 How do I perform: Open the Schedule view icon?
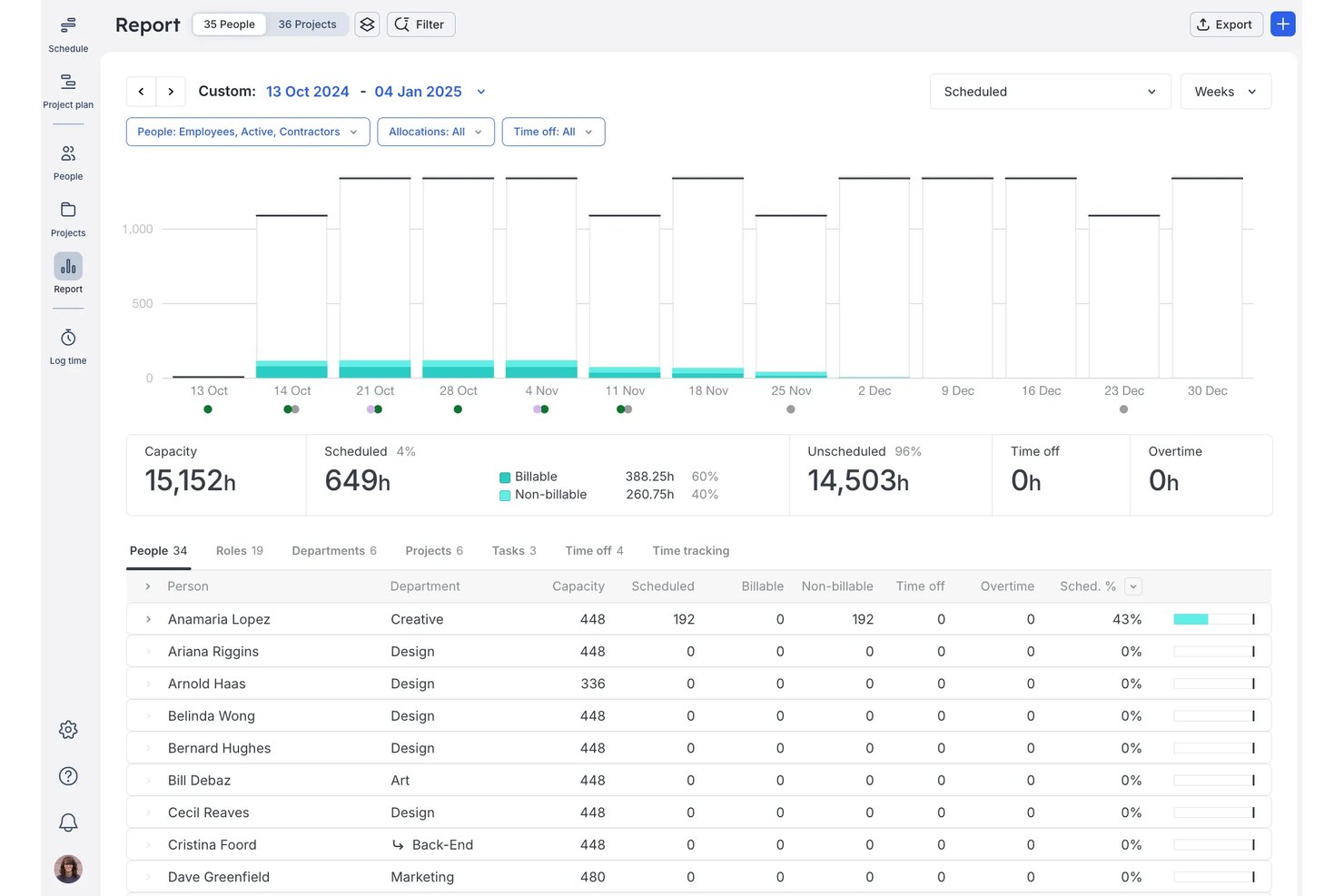point(68,25)
